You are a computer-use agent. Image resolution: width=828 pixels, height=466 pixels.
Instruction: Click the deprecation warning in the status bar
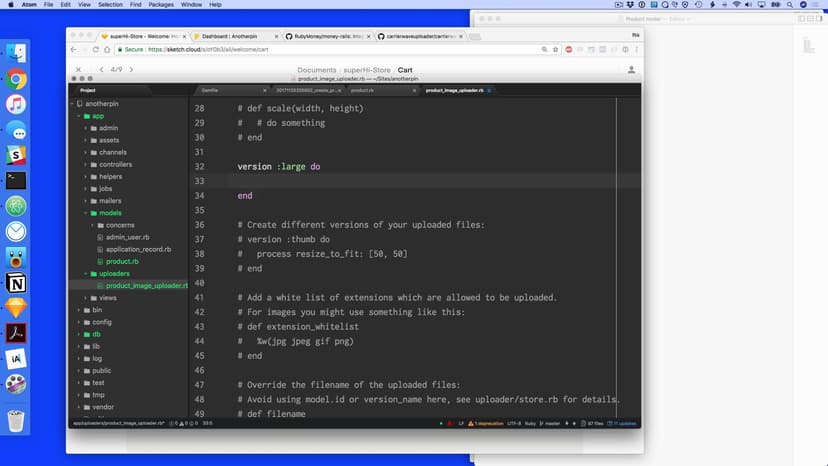point(487,423)
